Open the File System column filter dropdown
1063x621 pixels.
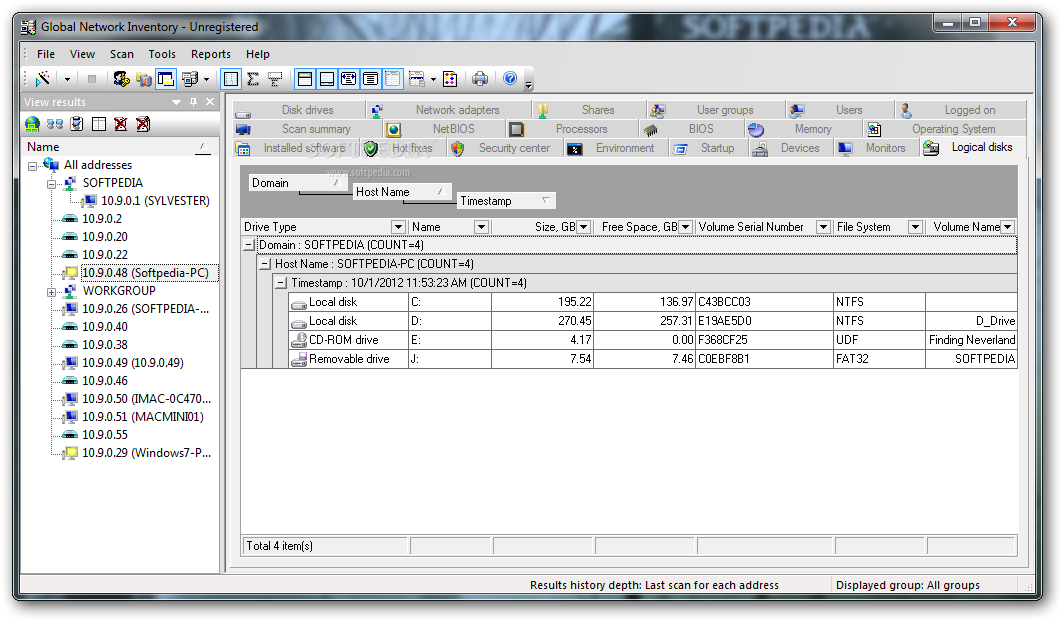click(915, 227)
